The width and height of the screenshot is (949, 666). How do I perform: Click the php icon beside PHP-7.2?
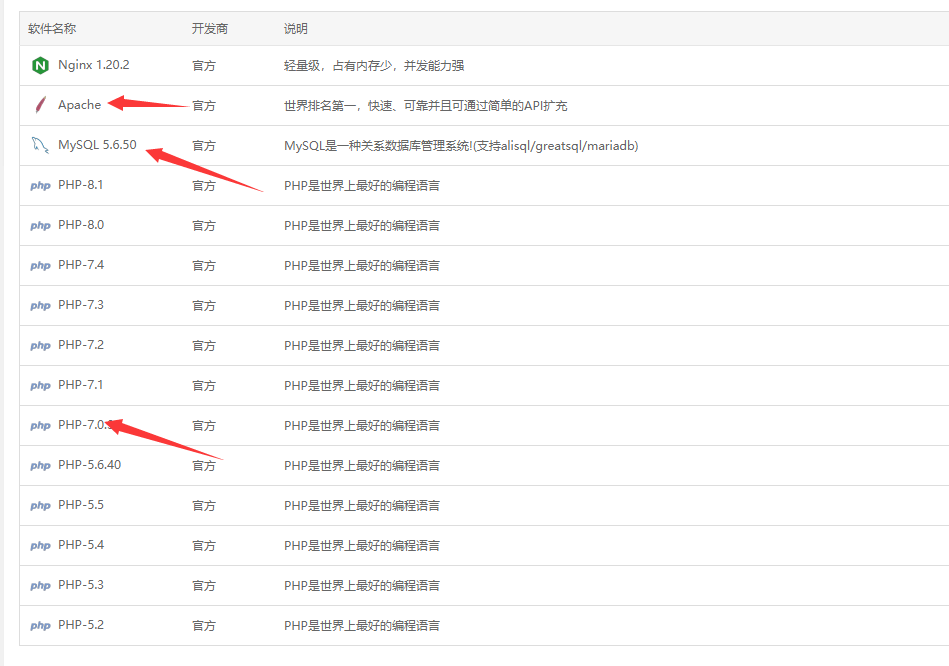pyautogui.click(x=40, y=346)
